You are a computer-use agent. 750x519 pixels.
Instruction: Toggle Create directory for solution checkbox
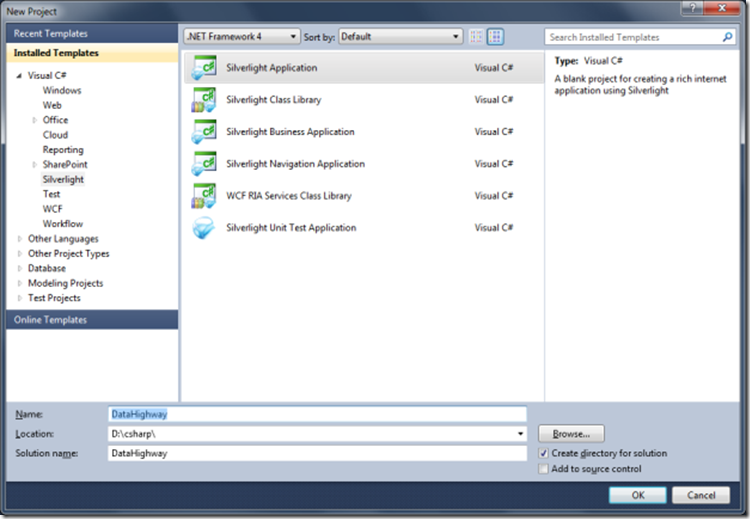coord(543,453)
